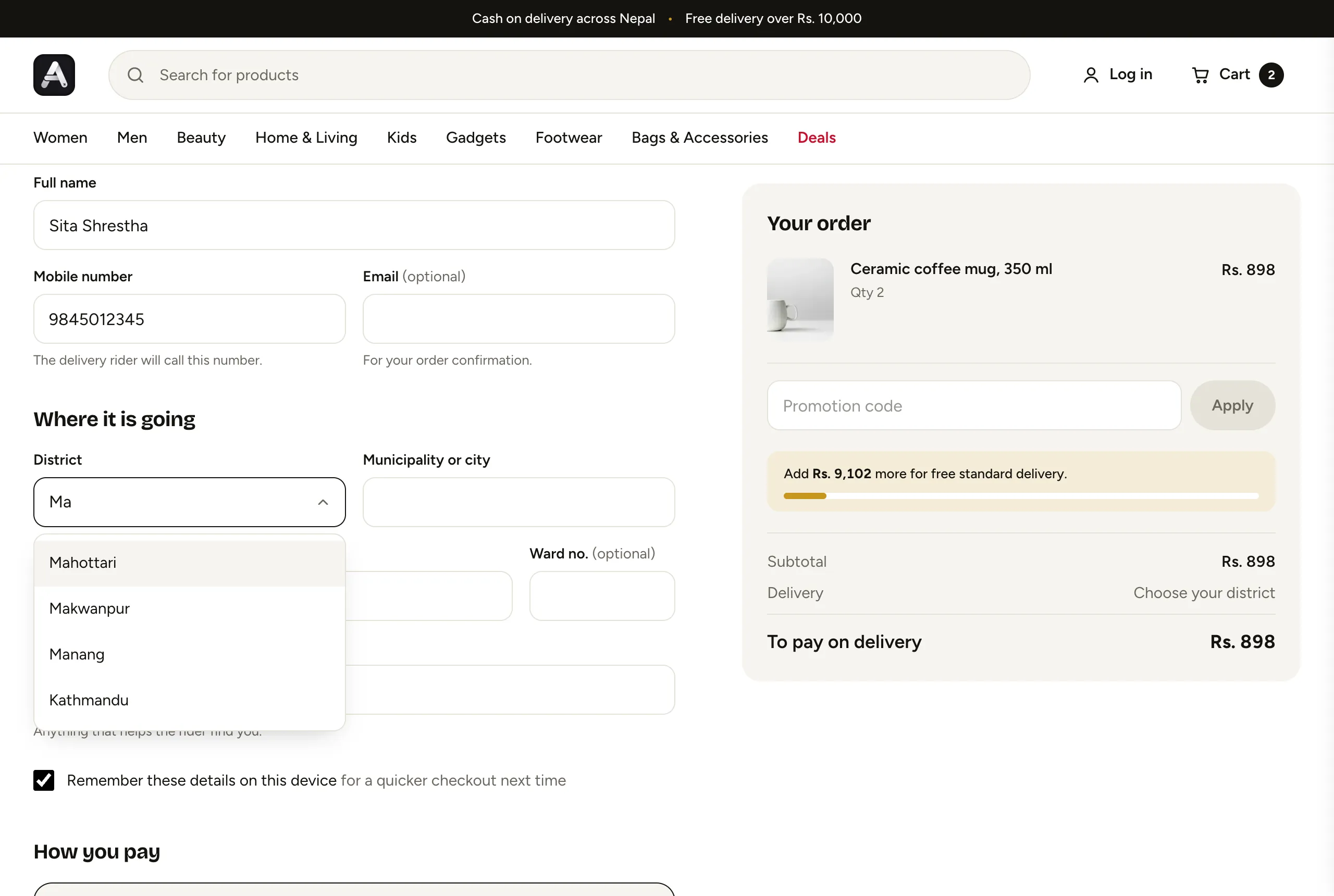Image resolution: width=1334 pixels, height=896 pixels.
Task: Open Bags & Accessories category
Action: click(700, 138)
